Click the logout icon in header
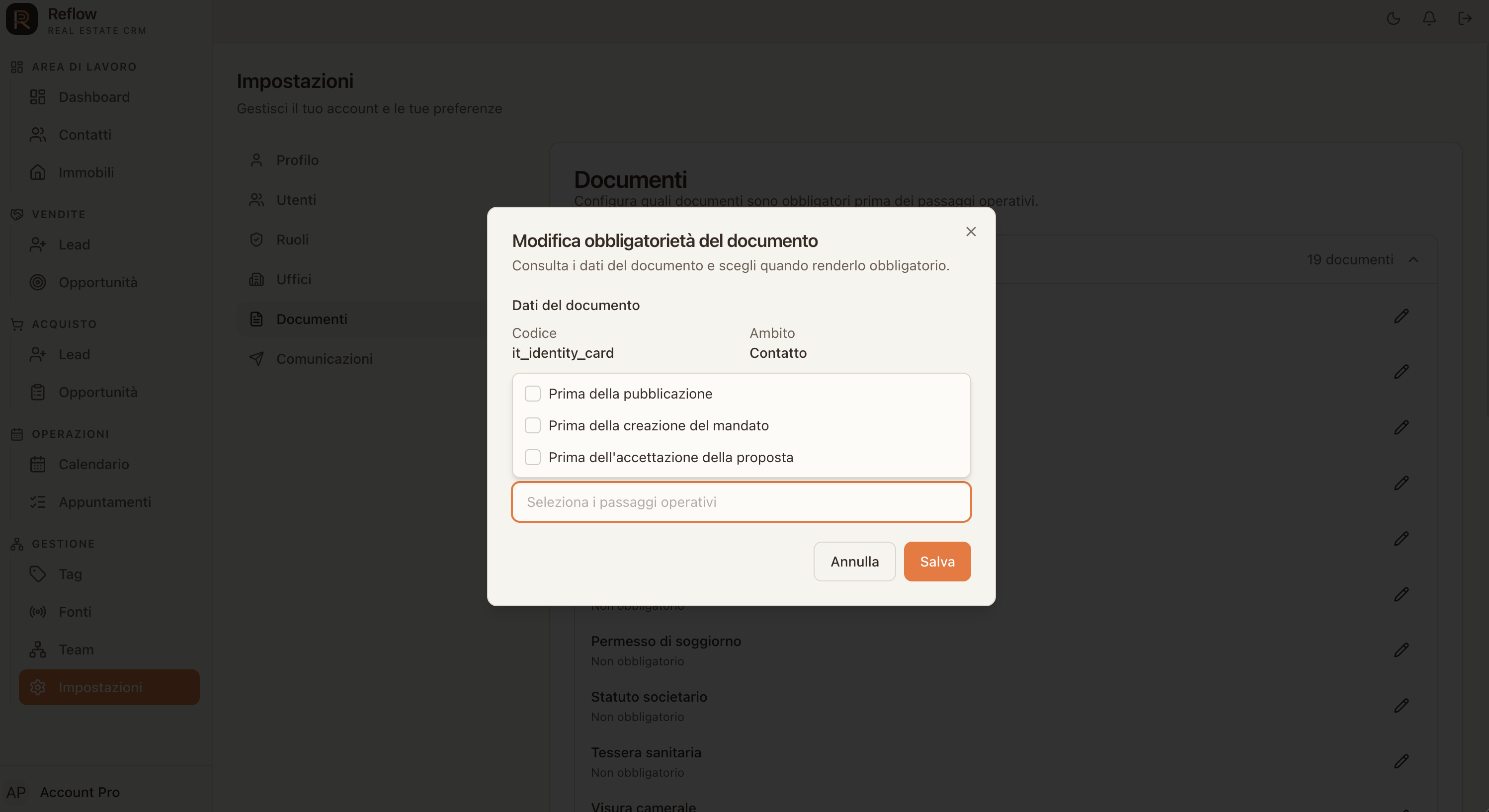Image resolution: width=1489 pixels, height=812 pixels. pyautogui.click(x=1465, y=18)
